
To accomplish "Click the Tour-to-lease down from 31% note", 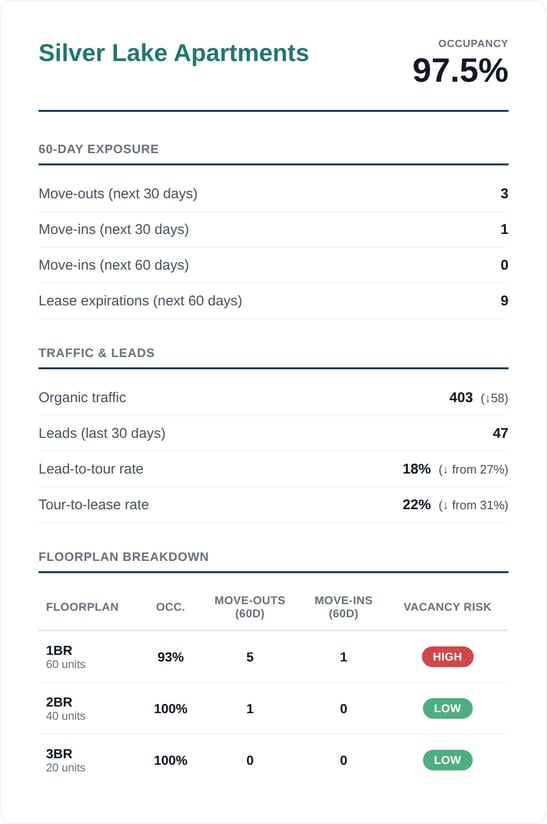I will pyautogui.click(x=473, y=506).
